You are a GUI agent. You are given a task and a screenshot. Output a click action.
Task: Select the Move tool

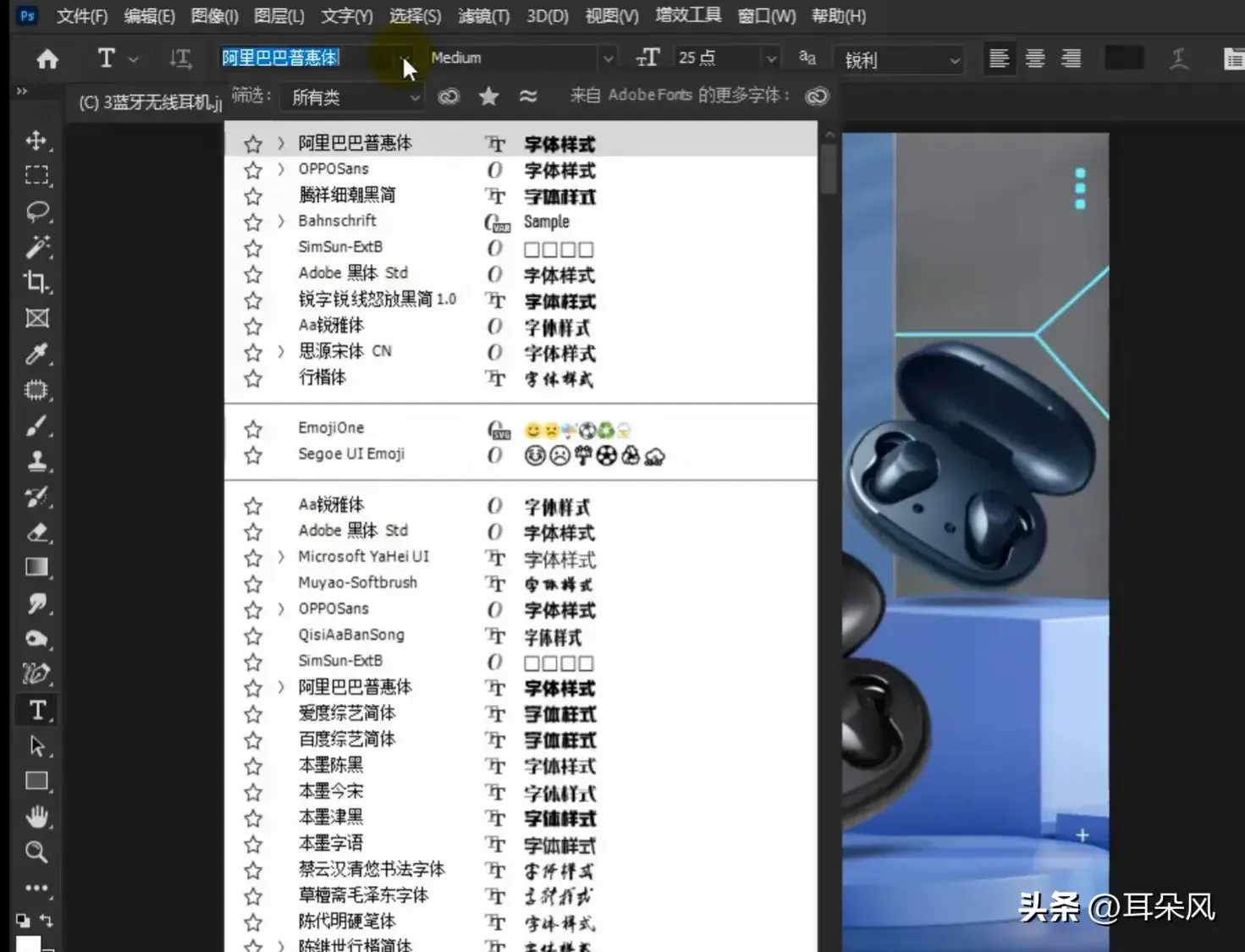[x=36, y=140]
